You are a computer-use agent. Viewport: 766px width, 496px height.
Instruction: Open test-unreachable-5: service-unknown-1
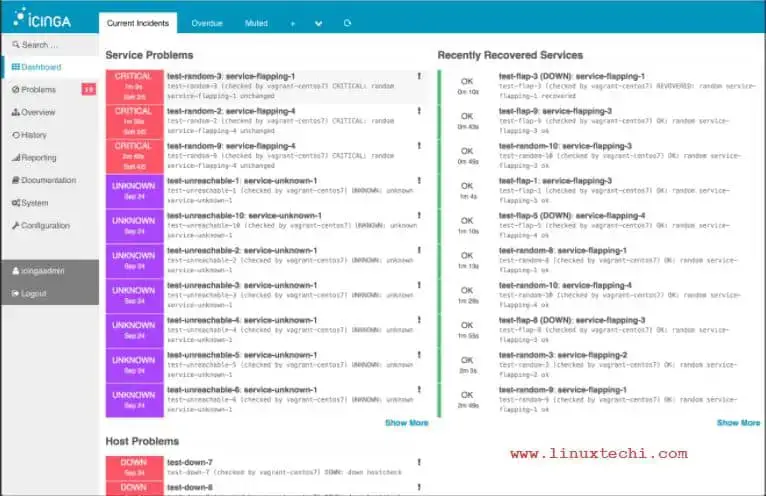[242, 355]
